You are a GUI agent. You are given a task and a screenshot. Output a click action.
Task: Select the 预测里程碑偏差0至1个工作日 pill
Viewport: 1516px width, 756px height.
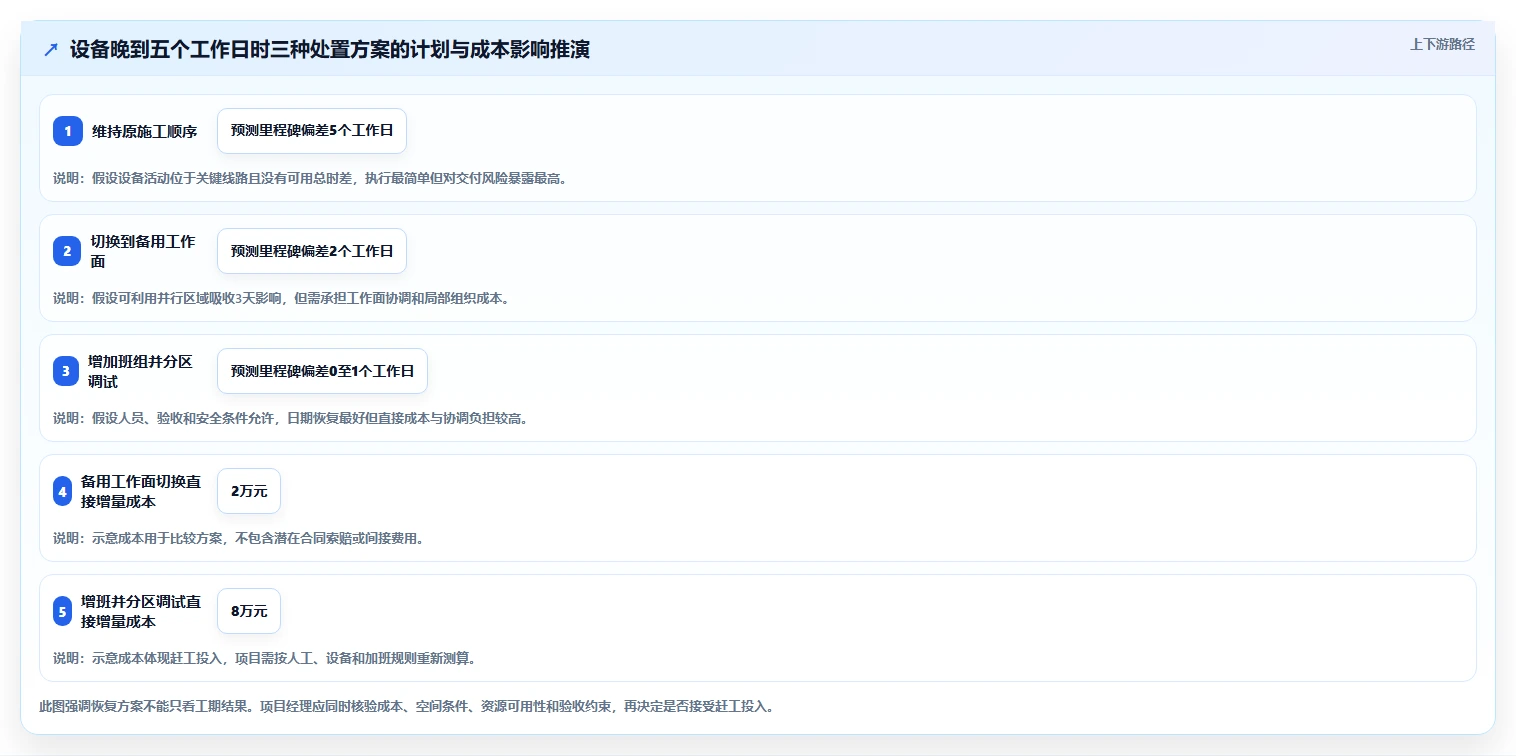(x=322, y=371)
